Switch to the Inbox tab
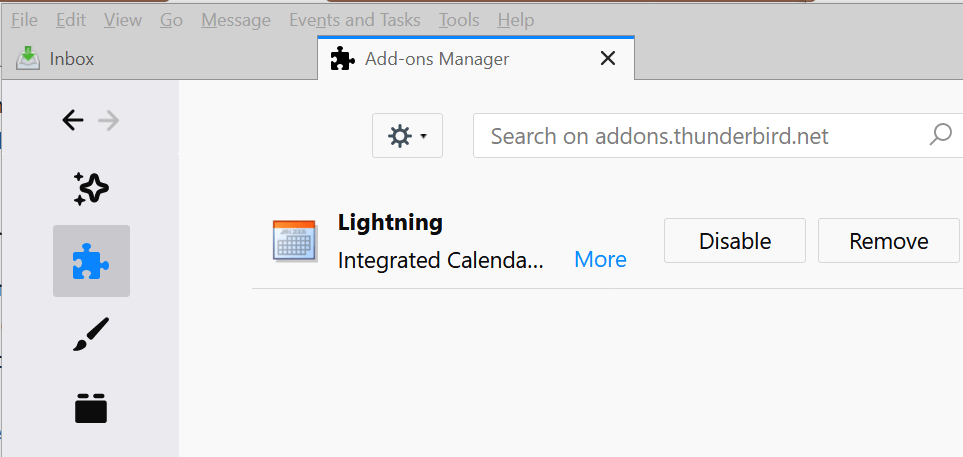963x457 pixels. 160,58
